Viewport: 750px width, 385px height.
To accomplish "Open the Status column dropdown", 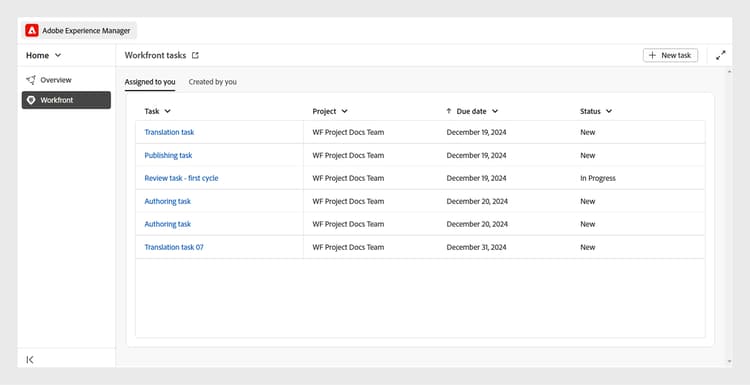I will [609, 111].
